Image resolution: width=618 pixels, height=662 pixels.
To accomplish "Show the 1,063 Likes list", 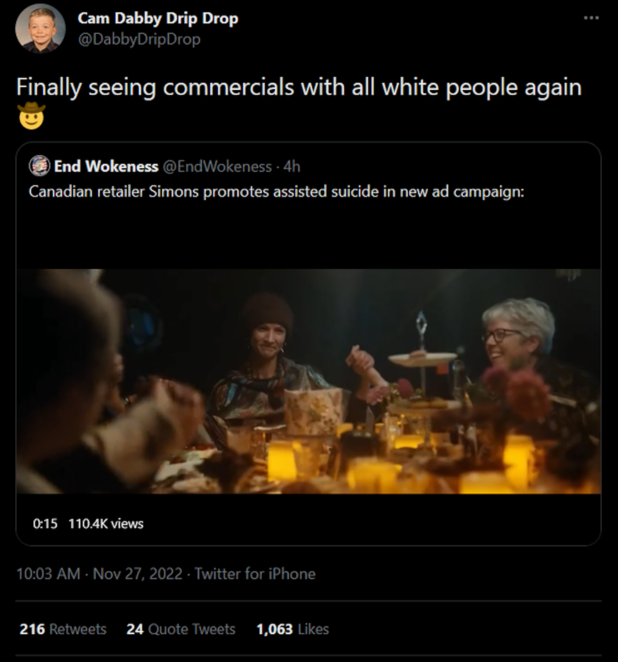I will [293, 629].
